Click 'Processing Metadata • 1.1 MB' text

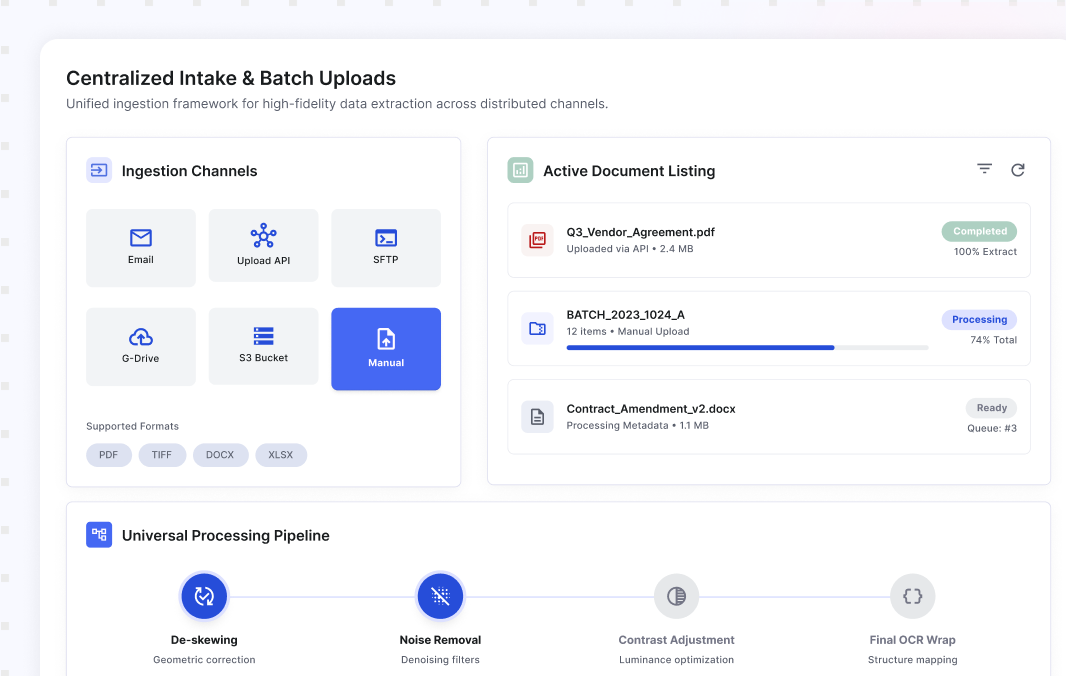637,426
